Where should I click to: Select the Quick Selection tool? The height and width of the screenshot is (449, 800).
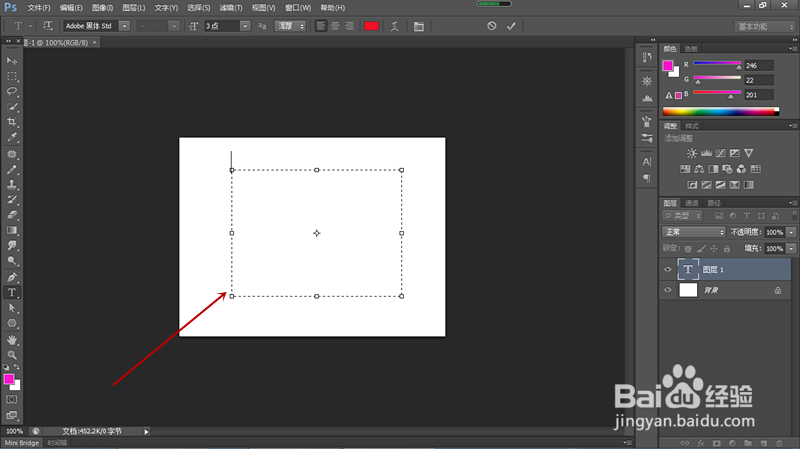coord(12,107)
